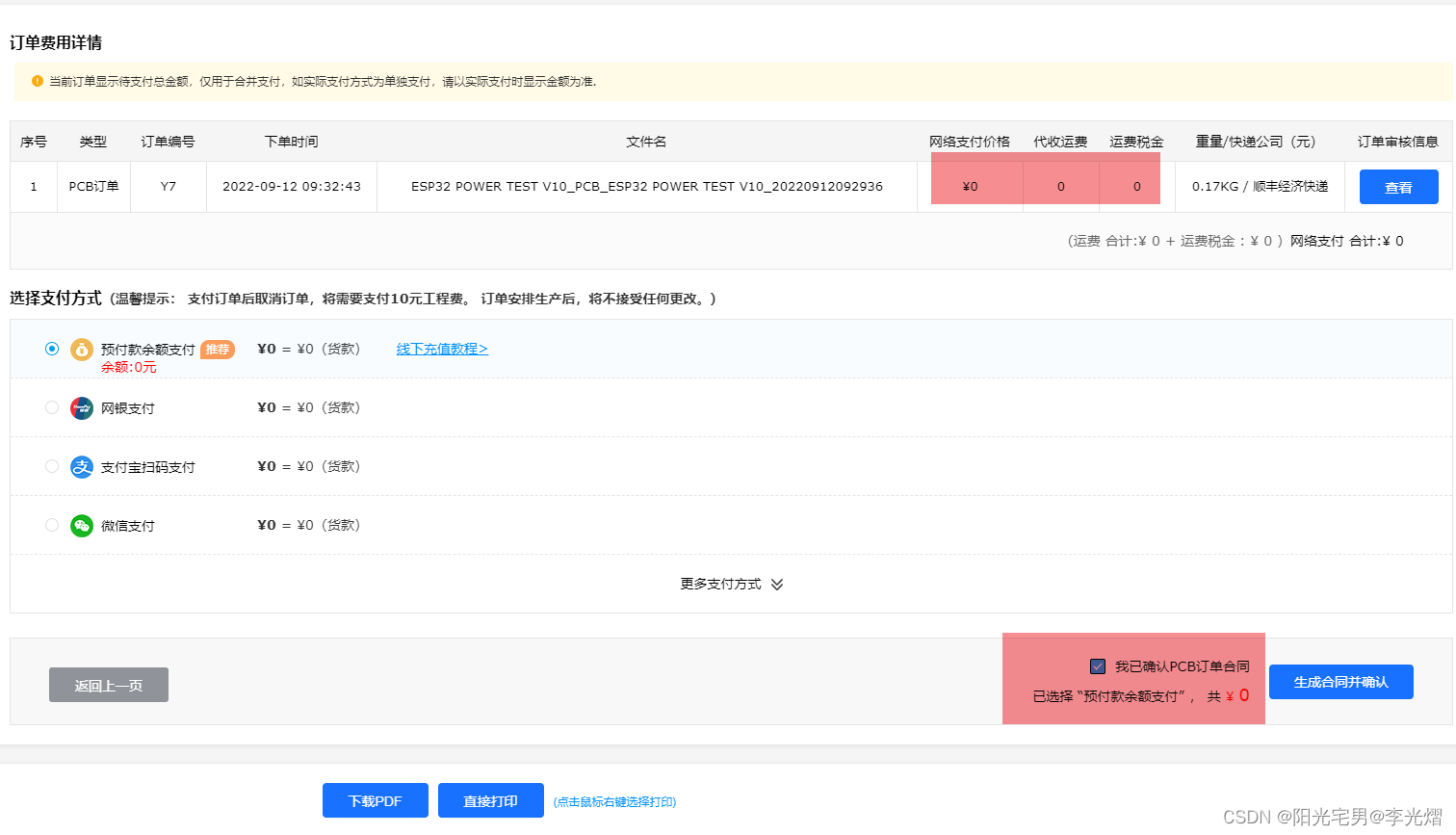Select 网银支付 radio button
Image resolution: width=1456 pixels, height=835 pixels.
tap(52, 407)
